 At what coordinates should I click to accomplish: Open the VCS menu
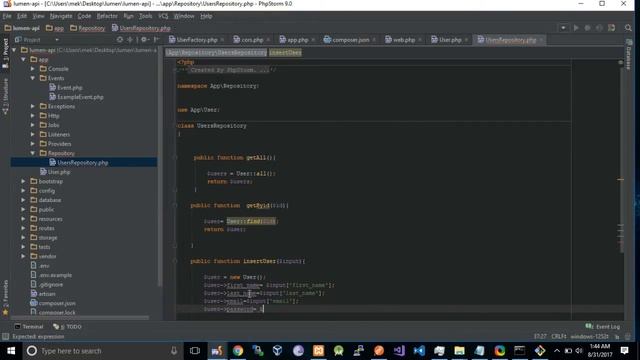163,16
